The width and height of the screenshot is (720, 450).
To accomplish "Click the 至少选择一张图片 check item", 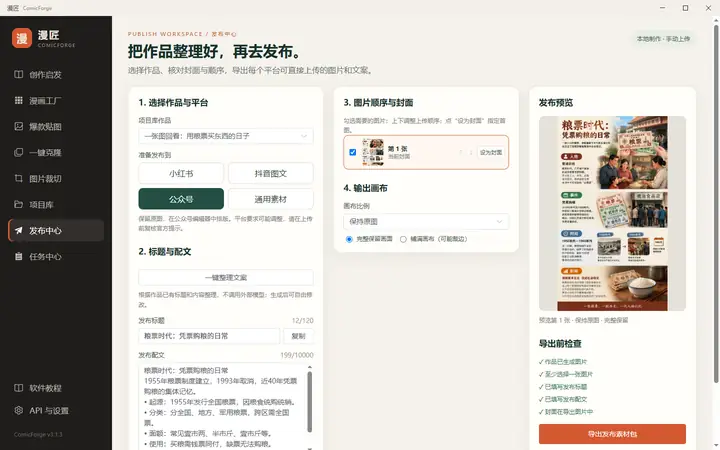I will coord(566,374).
